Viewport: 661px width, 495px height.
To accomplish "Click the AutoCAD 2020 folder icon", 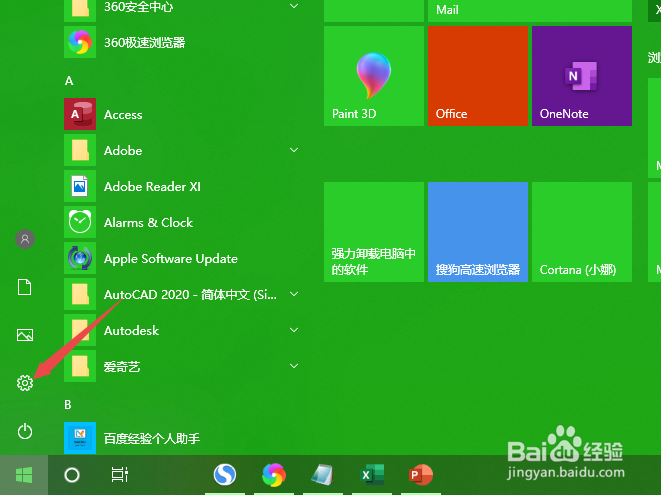I will (x=80, y=294).
